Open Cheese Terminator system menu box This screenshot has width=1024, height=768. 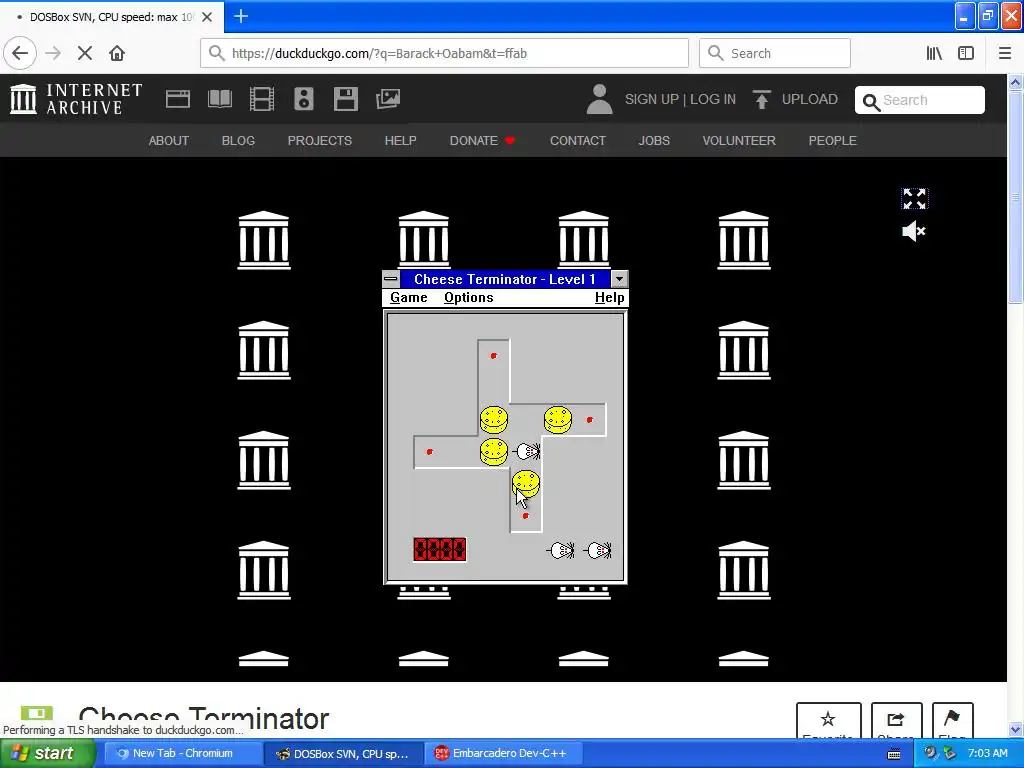pyautogui.click(x=391, y=280)
